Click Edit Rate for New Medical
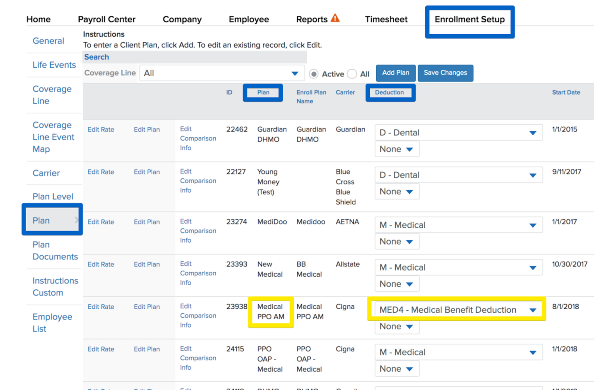594x390 pixels. pyautogui.click(x=101, y=265)
